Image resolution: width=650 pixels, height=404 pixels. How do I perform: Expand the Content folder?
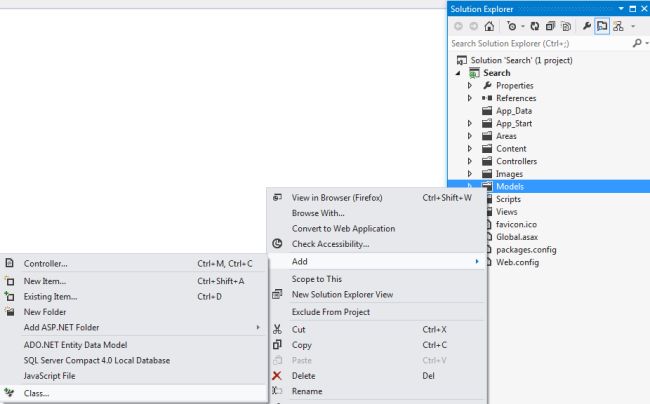469,149
